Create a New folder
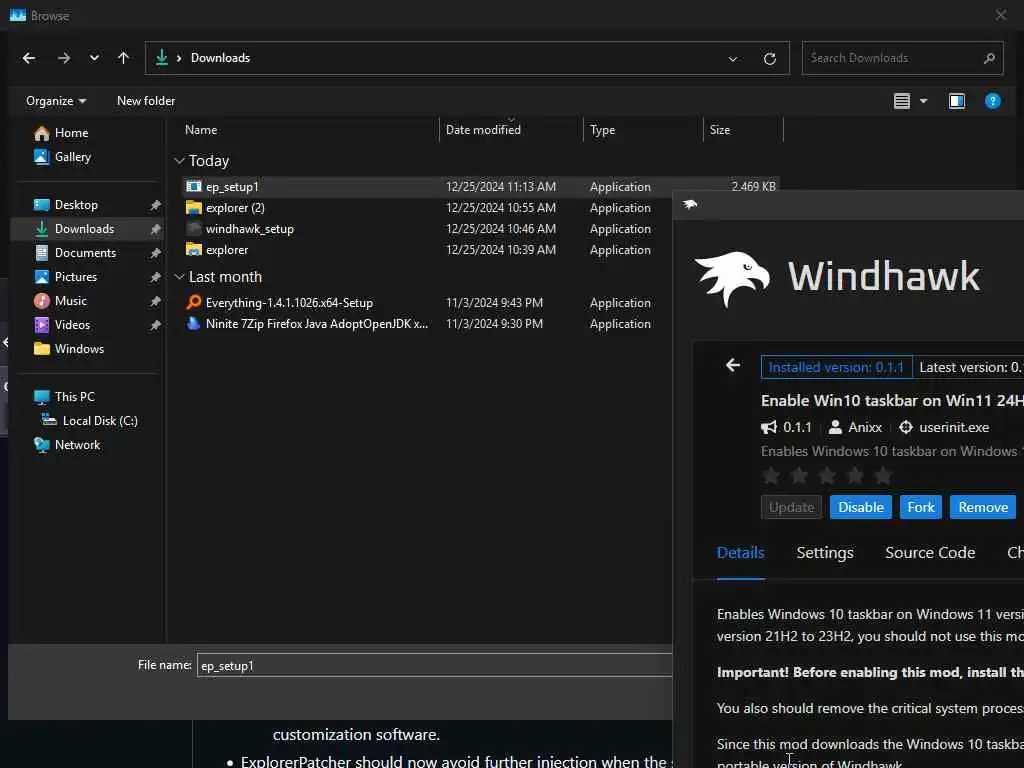1024x768 pixels. pos(146,101)
